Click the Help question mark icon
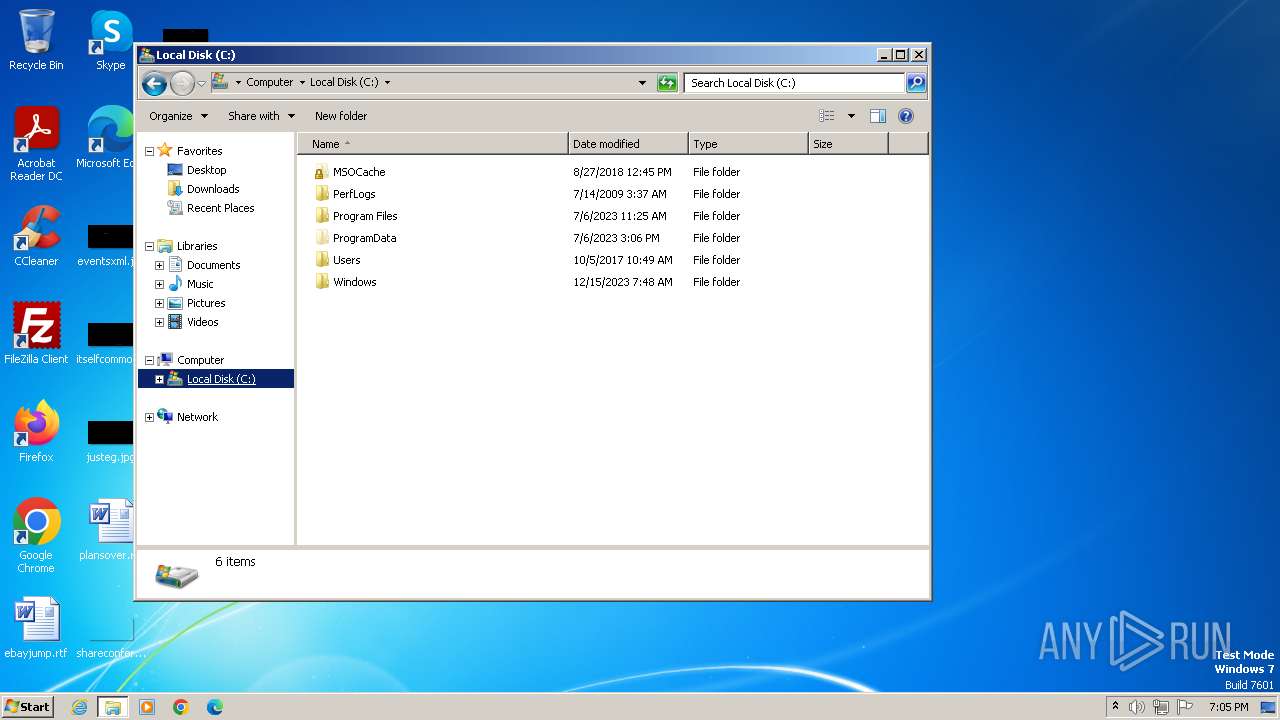This screenshot has height=720, width=1280. pyautogui.click(x=906, y=116)
